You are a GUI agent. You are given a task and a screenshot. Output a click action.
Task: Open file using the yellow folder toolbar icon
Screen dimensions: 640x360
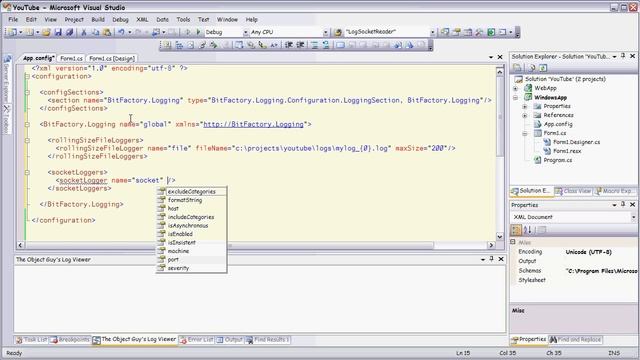[x=46, y=32]
